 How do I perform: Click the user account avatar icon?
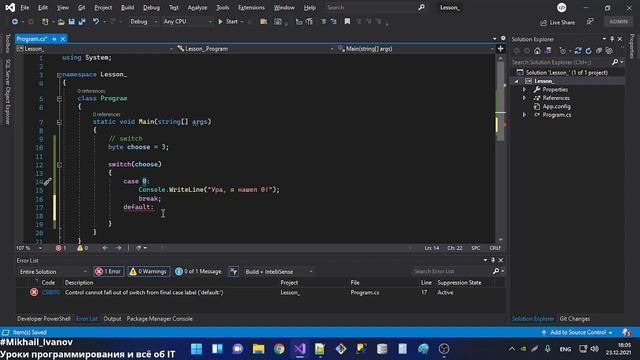click(562, 7)
